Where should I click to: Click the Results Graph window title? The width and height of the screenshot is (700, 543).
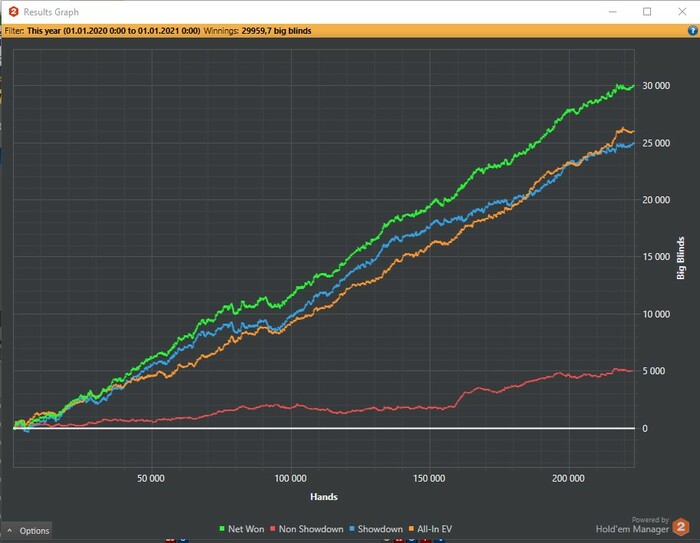point(51,12)
